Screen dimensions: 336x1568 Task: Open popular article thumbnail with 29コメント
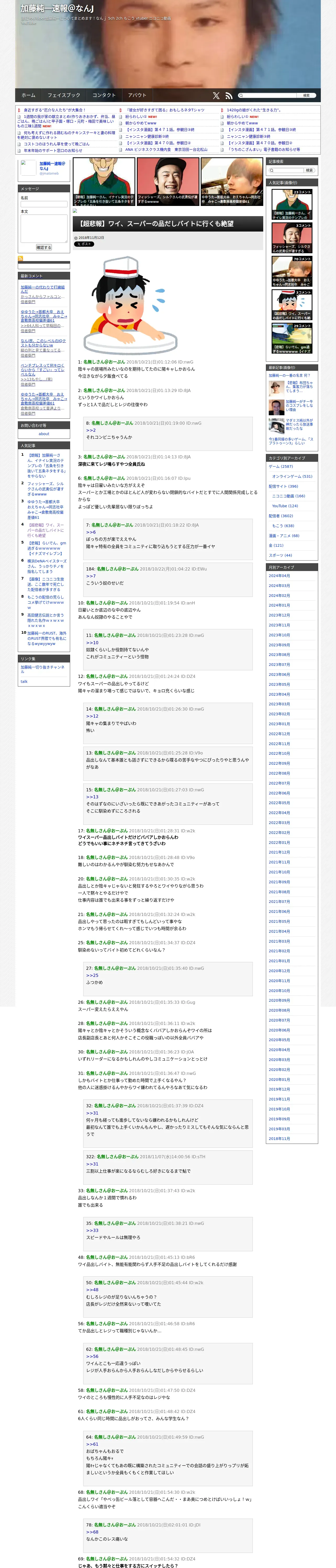click(x=292, y=338)
